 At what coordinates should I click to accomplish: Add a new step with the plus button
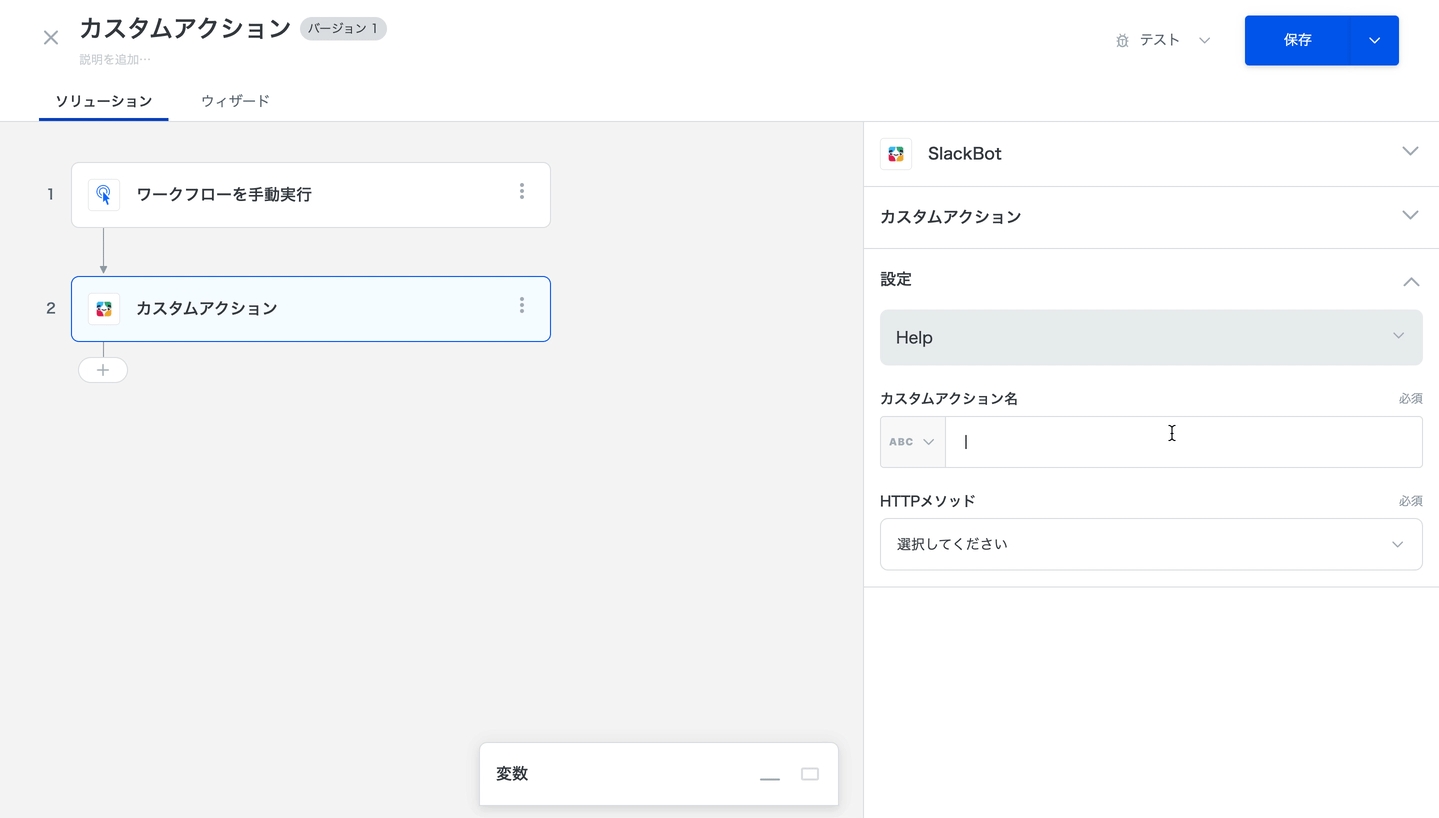click(x=103, y=370)
